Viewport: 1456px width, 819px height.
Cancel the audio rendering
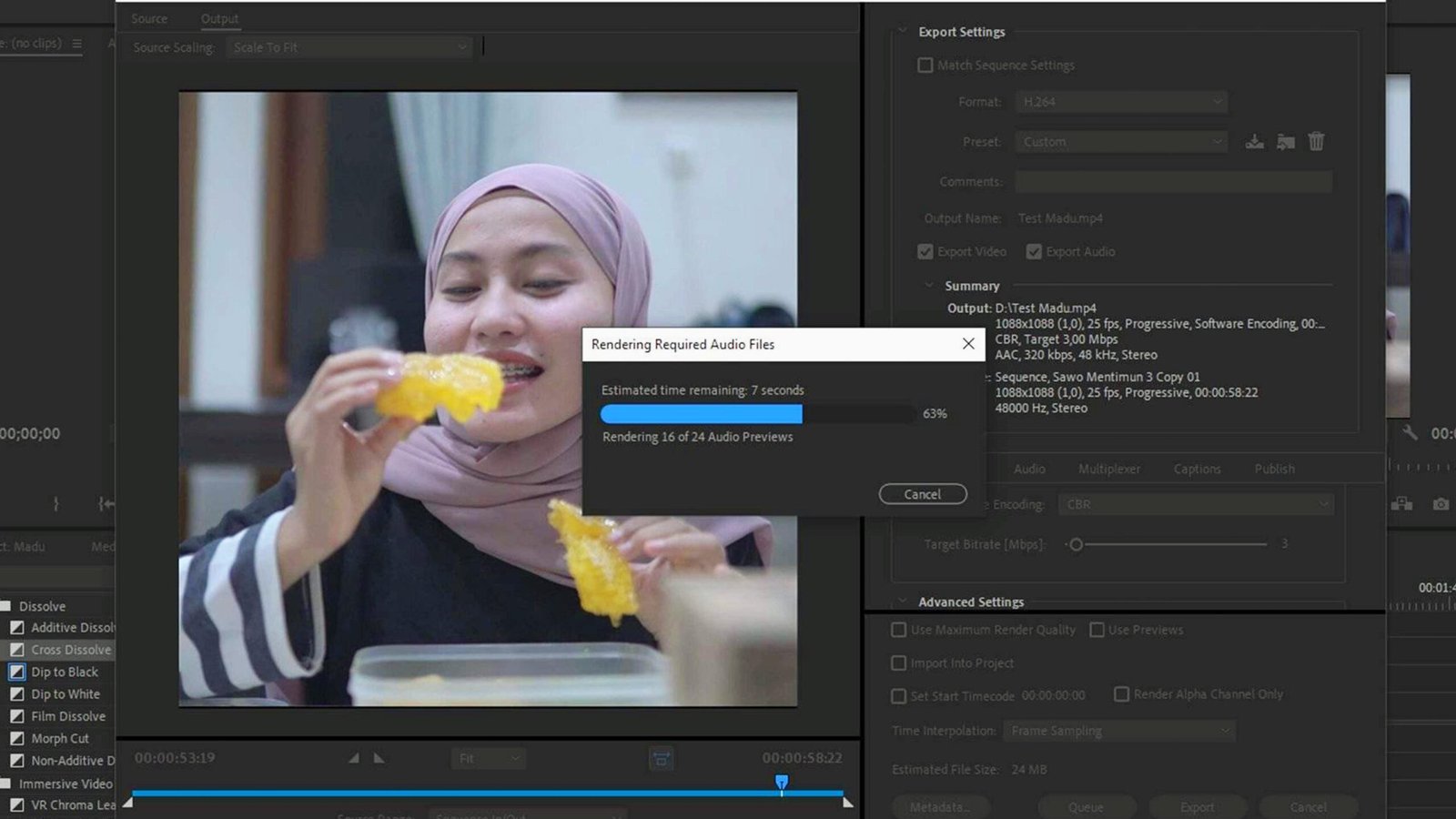922,494
